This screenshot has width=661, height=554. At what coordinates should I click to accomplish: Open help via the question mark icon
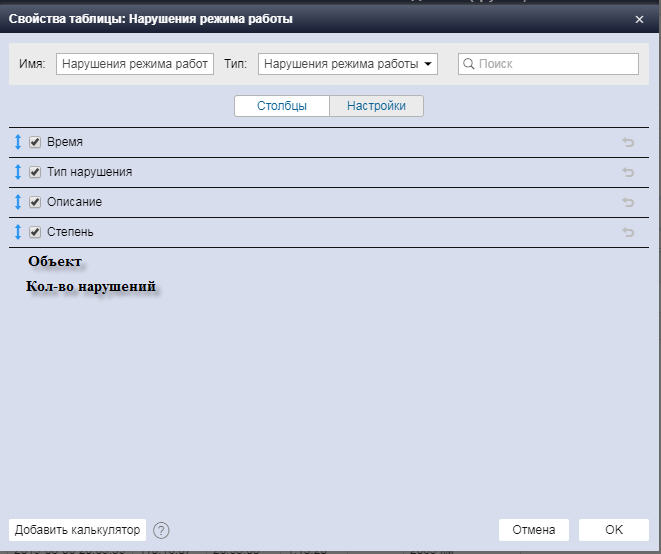point(161,530)
